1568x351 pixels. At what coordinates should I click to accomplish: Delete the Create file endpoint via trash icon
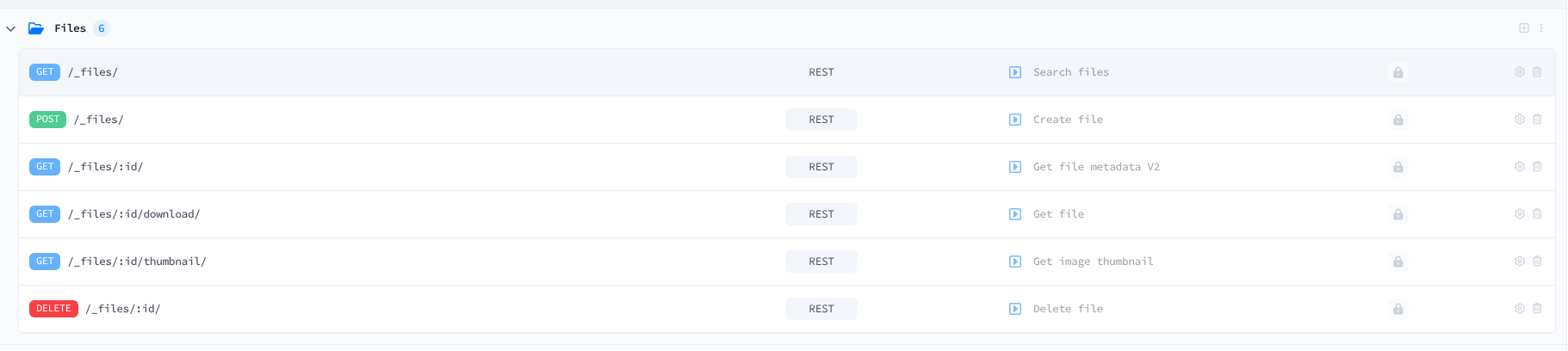(x=1537, y=120)
